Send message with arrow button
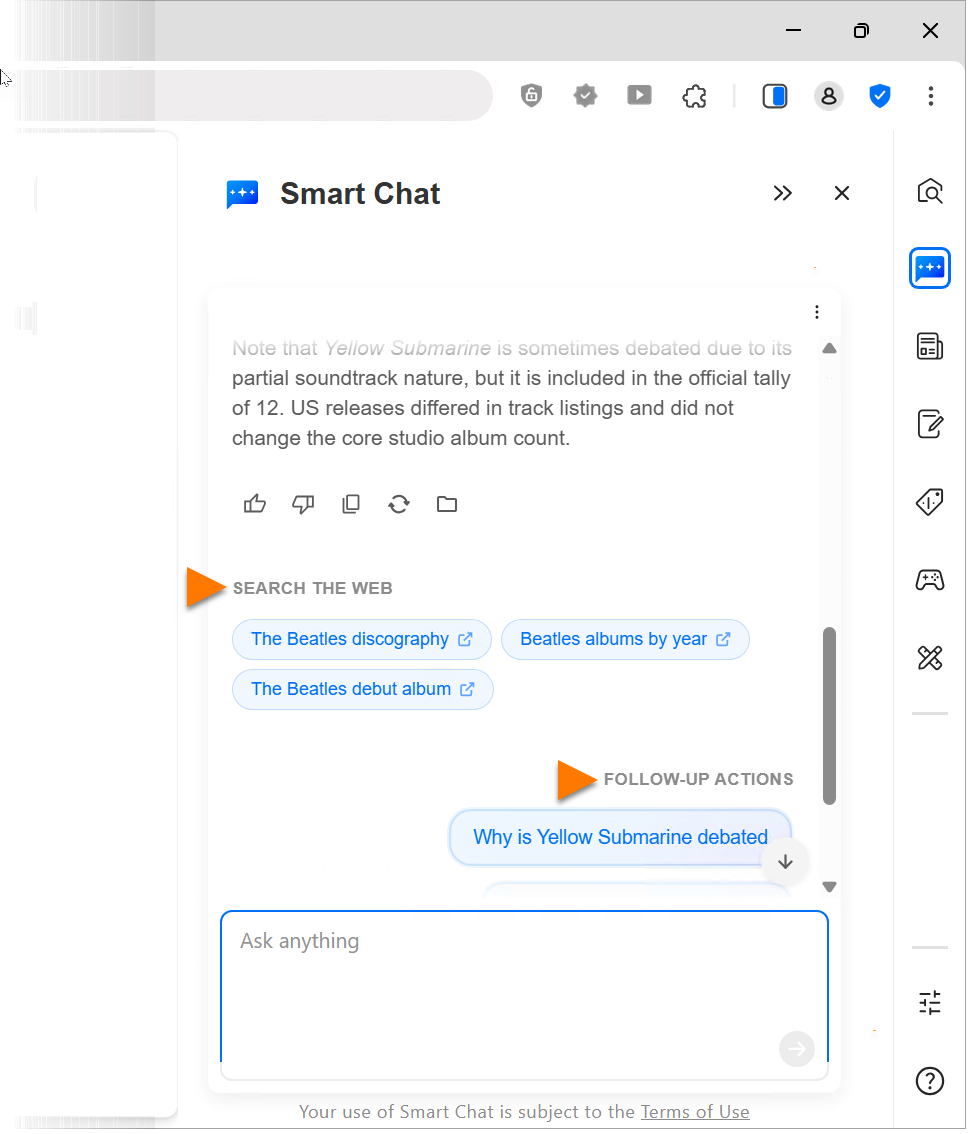Screen dimensions: 975x1134 pos(797,1049)
